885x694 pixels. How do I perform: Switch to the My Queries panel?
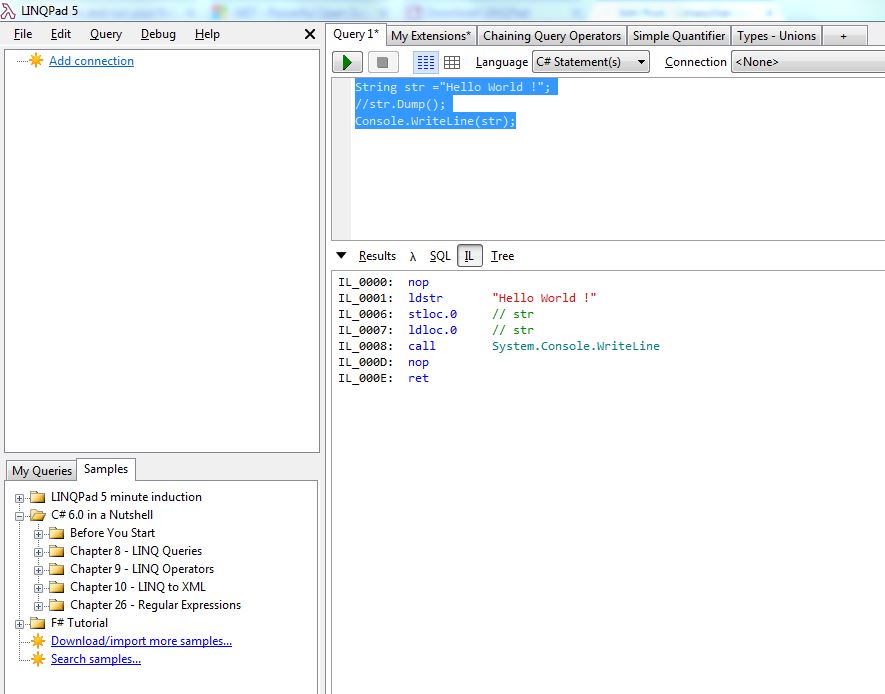click(41, 470)
